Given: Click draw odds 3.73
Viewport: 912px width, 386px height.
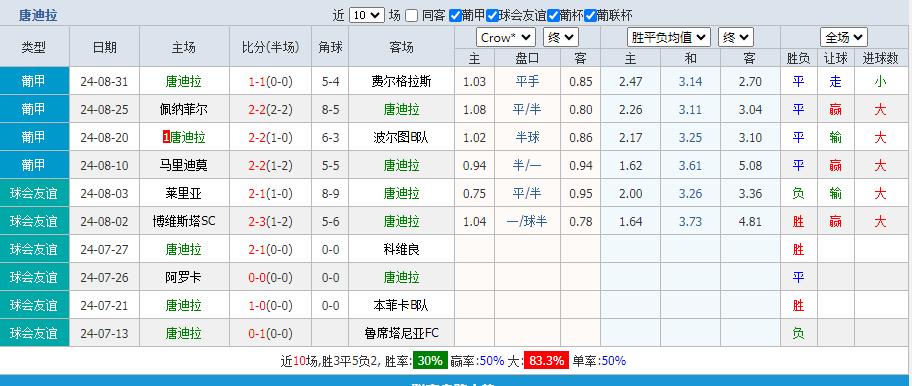Looking at the screenshot, I should point(690,221).
